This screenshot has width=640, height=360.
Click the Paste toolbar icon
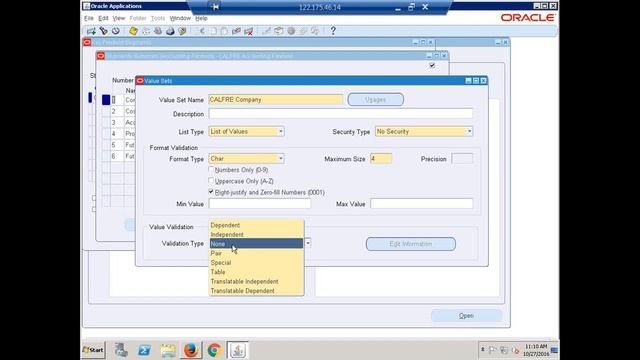pos(224,31)
